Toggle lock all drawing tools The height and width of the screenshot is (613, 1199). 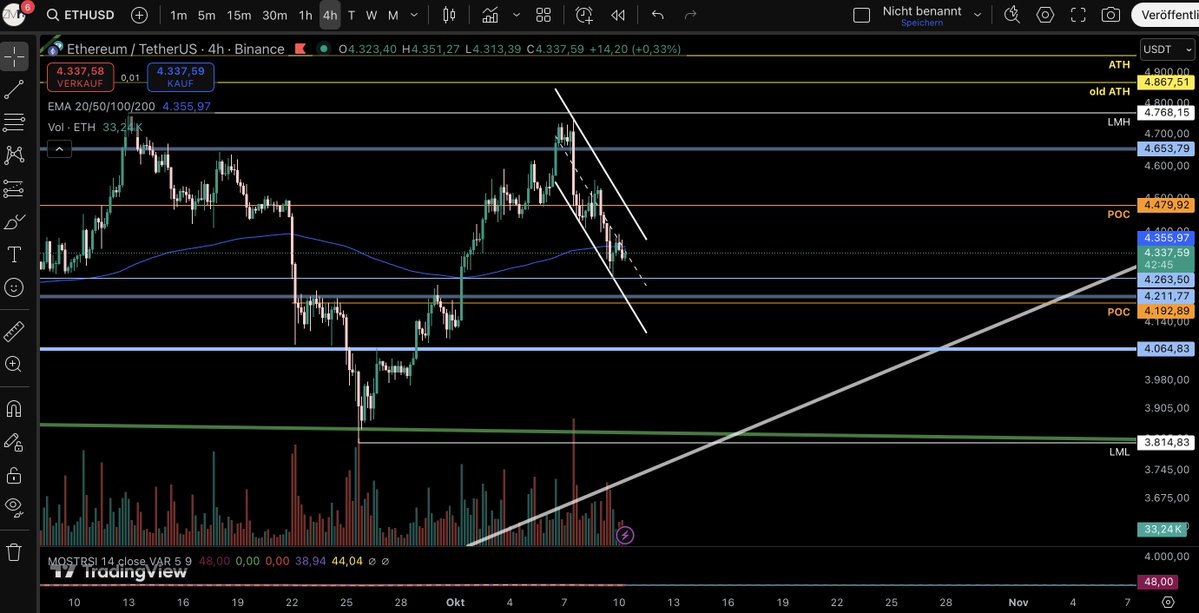(x=14, y=474)
